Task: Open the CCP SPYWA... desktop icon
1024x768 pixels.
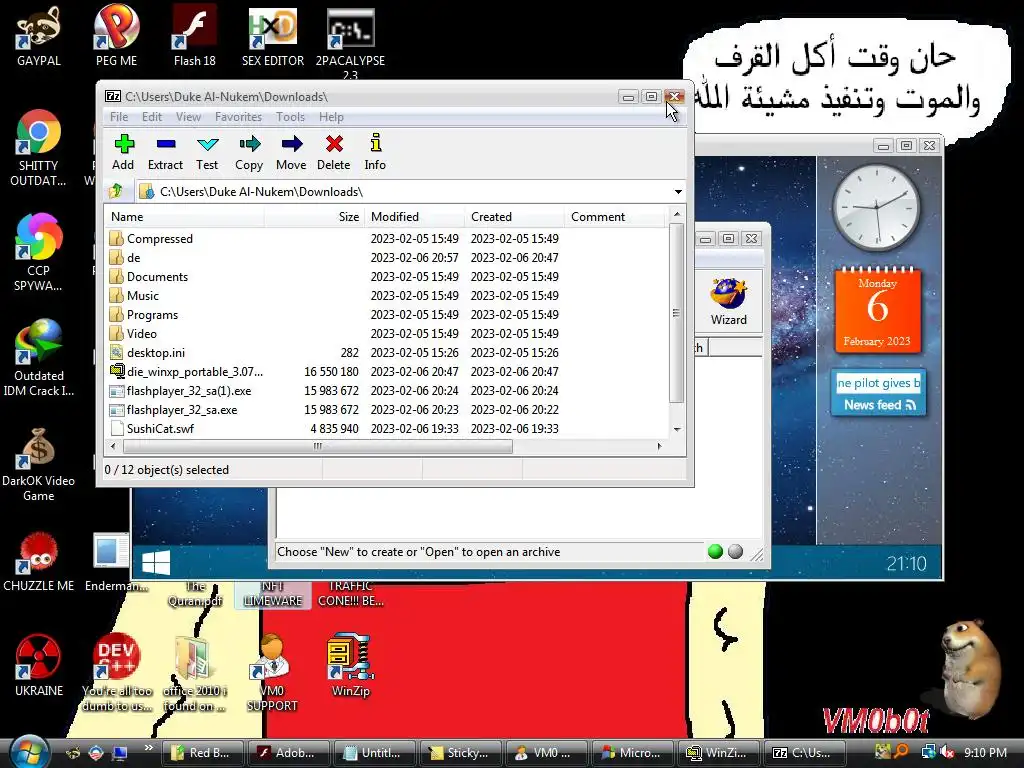Action: 39,253
